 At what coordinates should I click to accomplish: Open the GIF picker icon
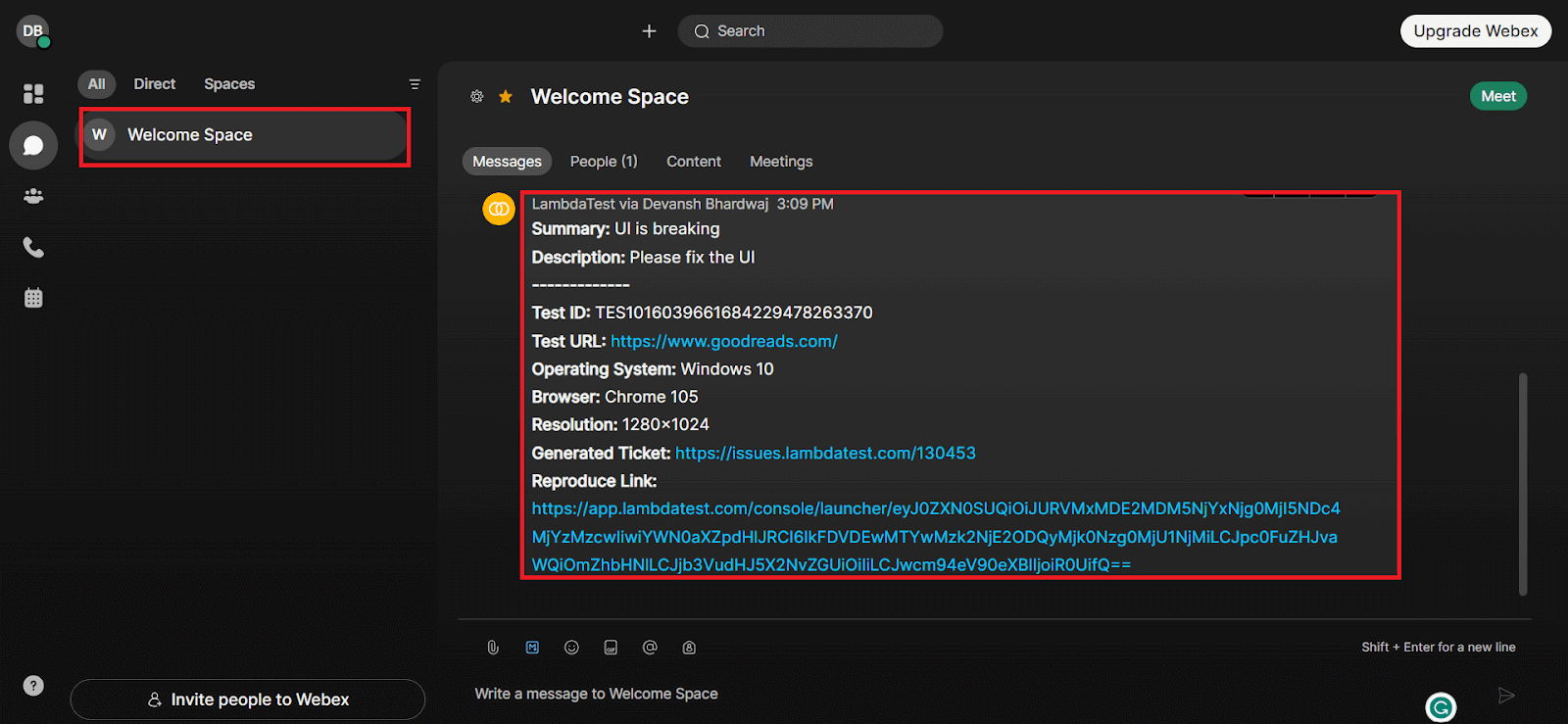coord(611,648)
